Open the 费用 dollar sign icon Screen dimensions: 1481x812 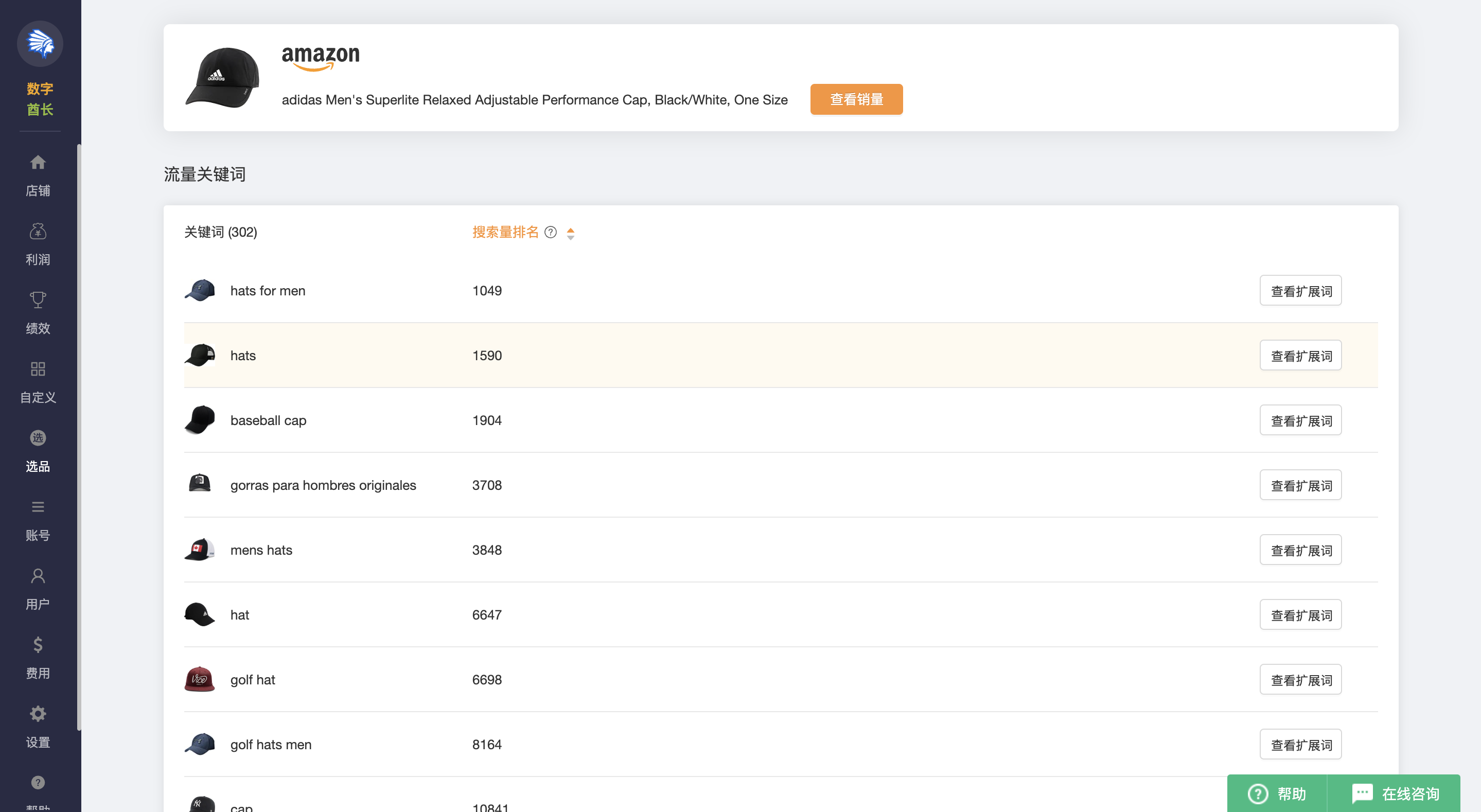point(38,645)
